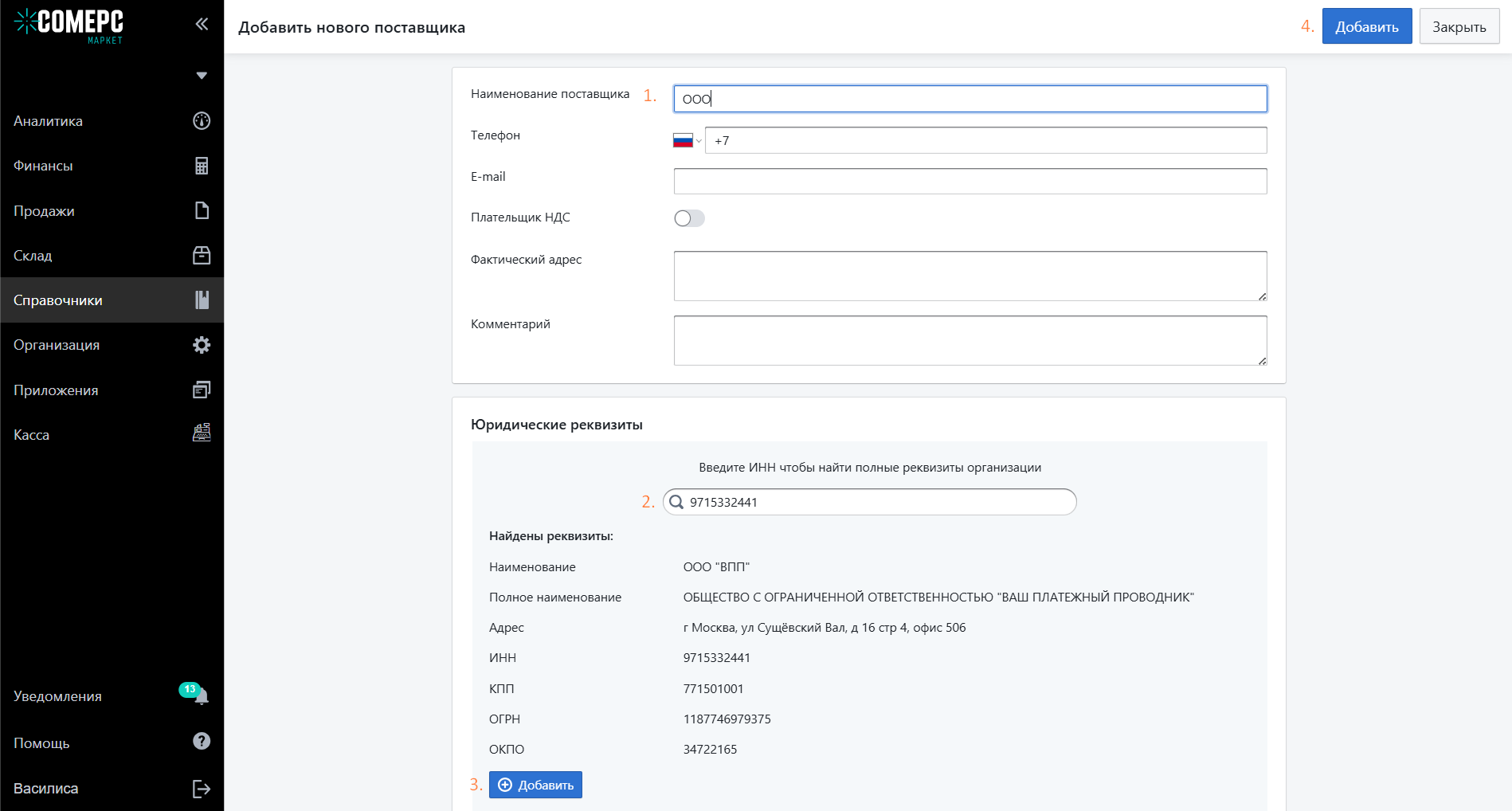Click the Добавить нового поставщика page title
The image size is (1512, 811).
coord(352,27)
